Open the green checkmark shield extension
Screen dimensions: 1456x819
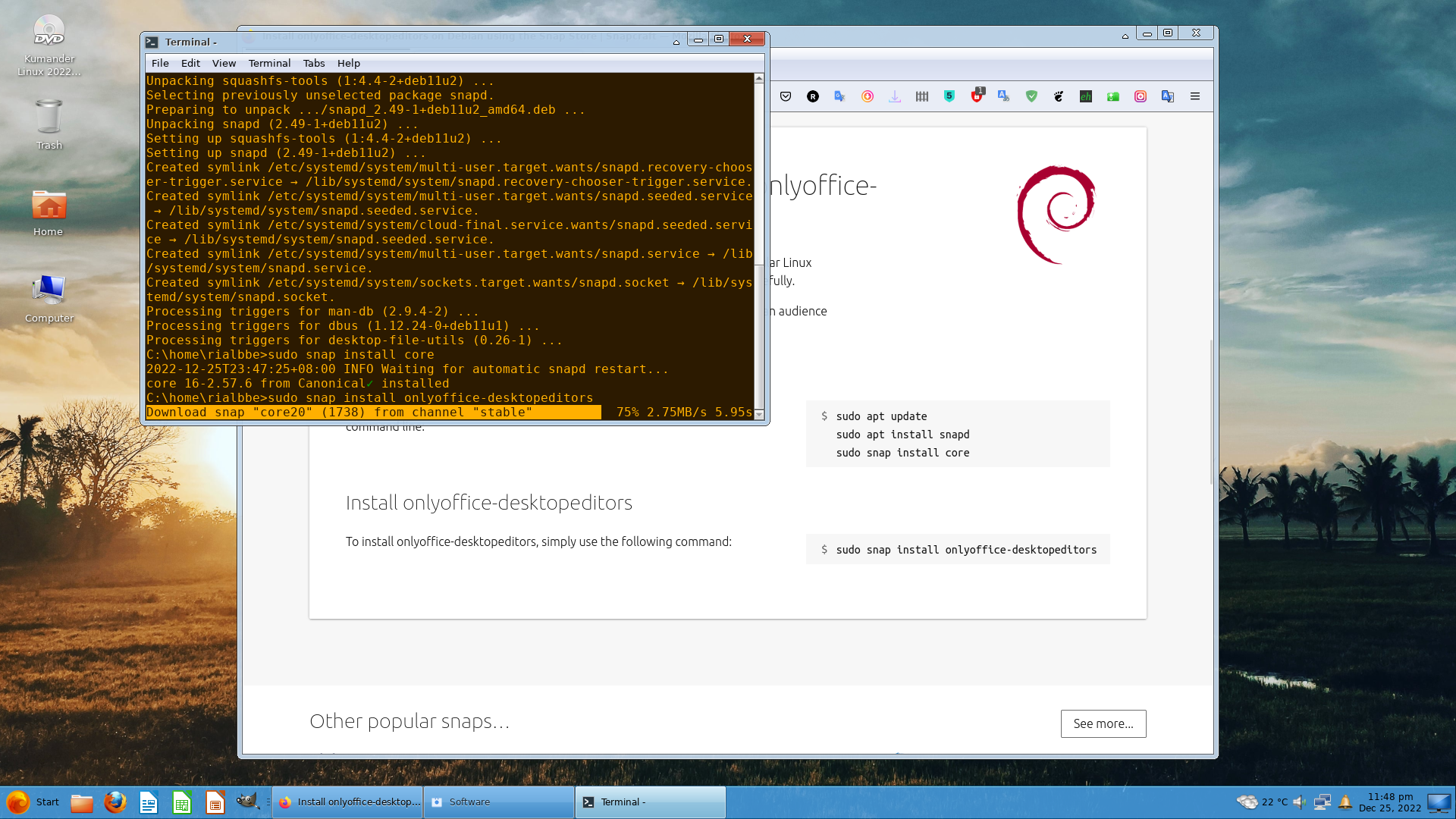pos(1031,96)
